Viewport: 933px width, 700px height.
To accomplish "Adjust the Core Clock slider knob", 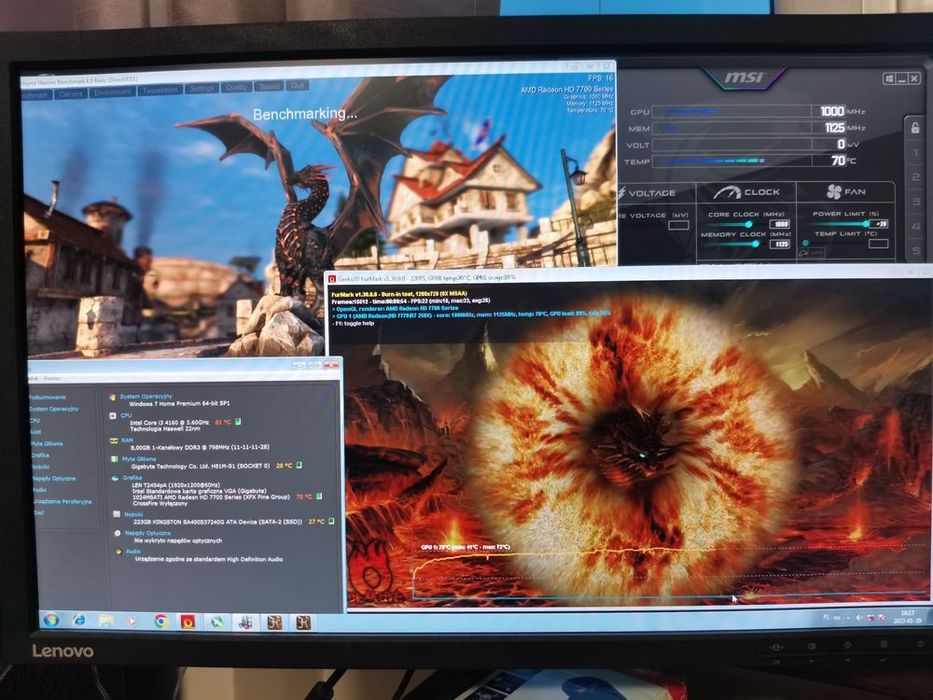I will click(x=749, y=224).
